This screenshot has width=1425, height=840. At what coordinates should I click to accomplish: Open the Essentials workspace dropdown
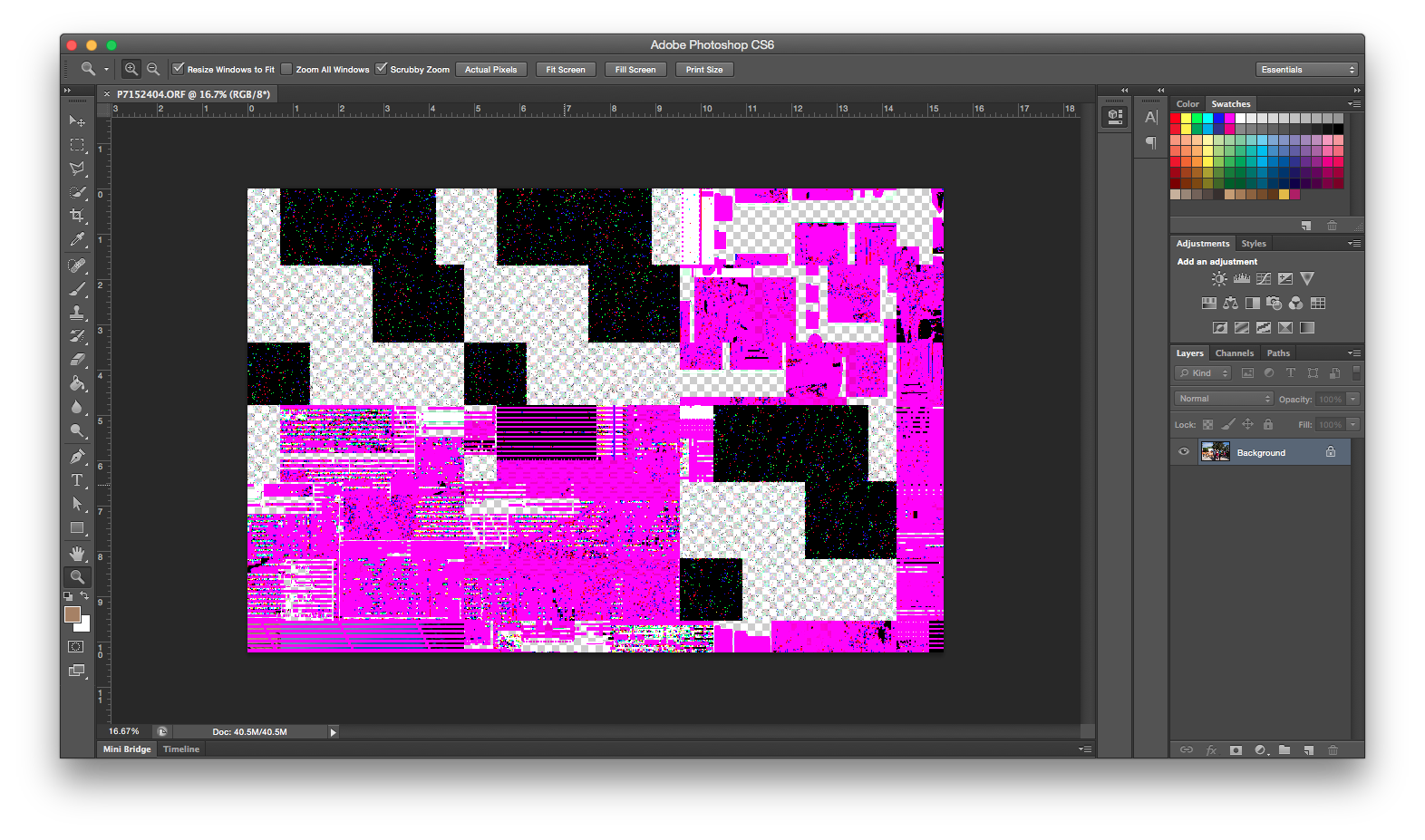(x=1306, y=70)
